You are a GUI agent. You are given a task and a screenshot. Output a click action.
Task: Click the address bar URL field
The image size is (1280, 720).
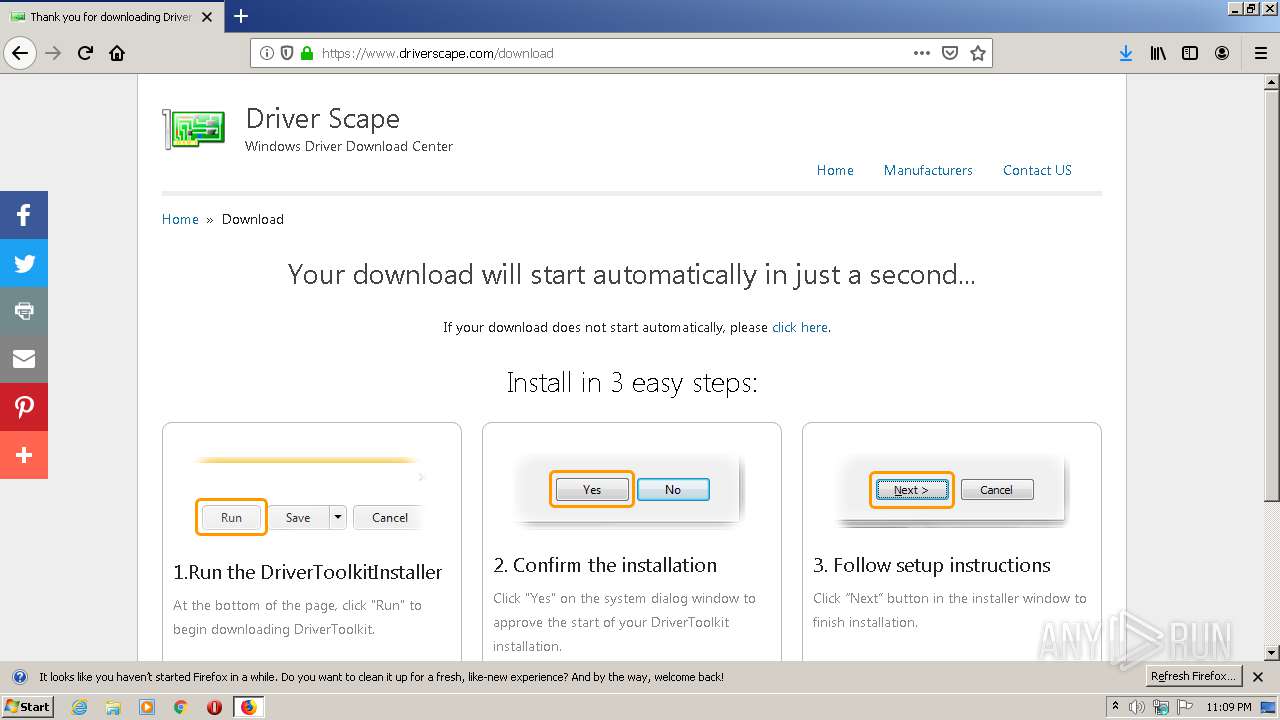click(610, 53)
